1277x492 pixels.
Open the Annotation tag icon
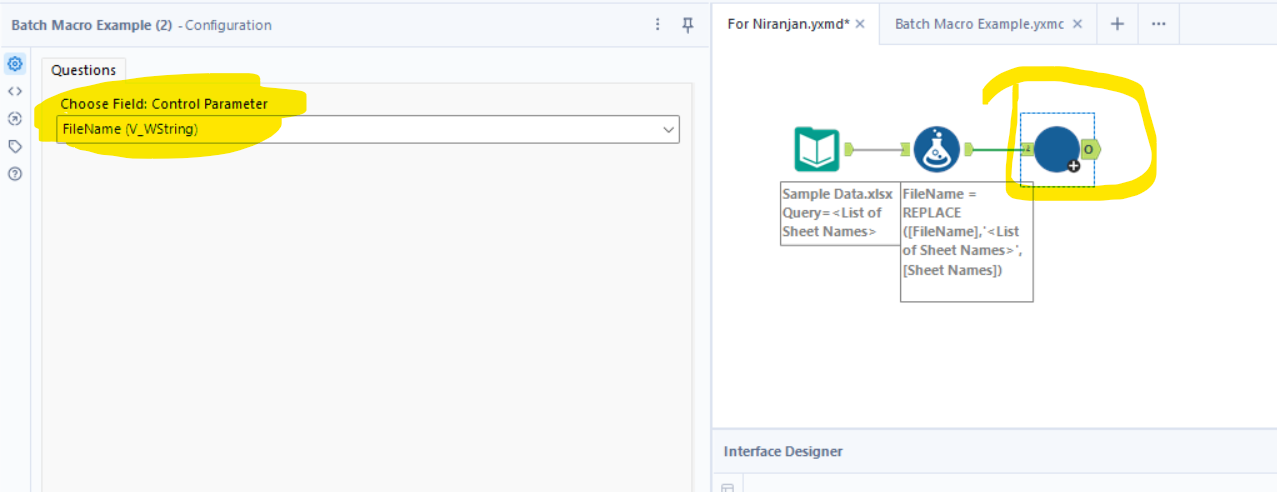coord(15,146)
